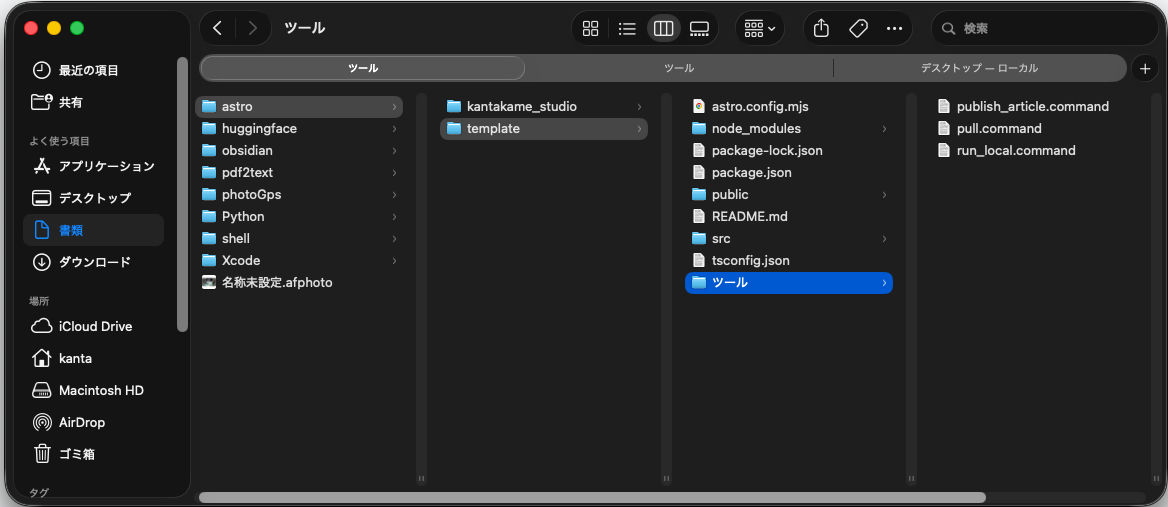Click the 検索 search field

click(1044, 28)
